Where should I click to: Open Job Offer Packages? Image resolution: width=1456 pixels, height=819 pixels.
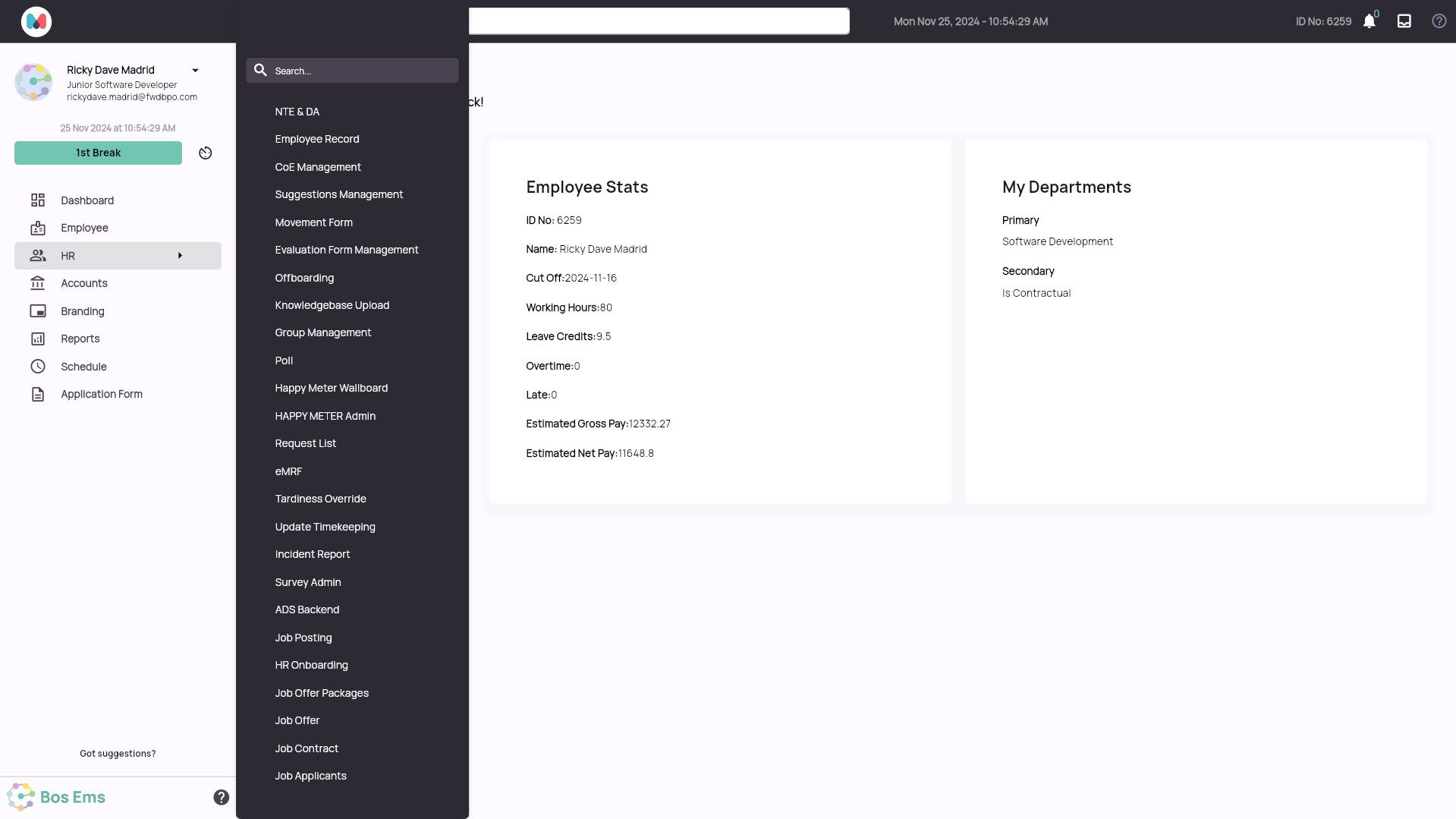pyautogui.click(x=322, y=693)
